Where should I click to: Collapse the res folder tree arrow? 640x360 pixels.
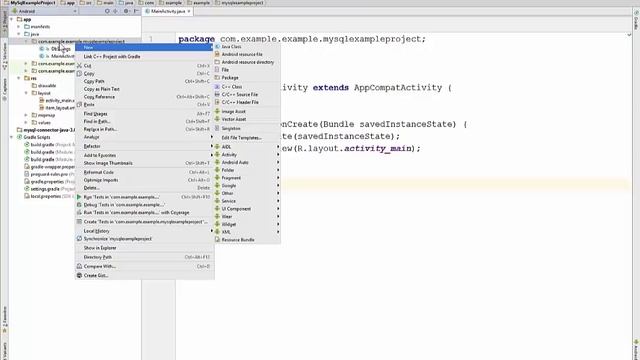tap(19, 78)
